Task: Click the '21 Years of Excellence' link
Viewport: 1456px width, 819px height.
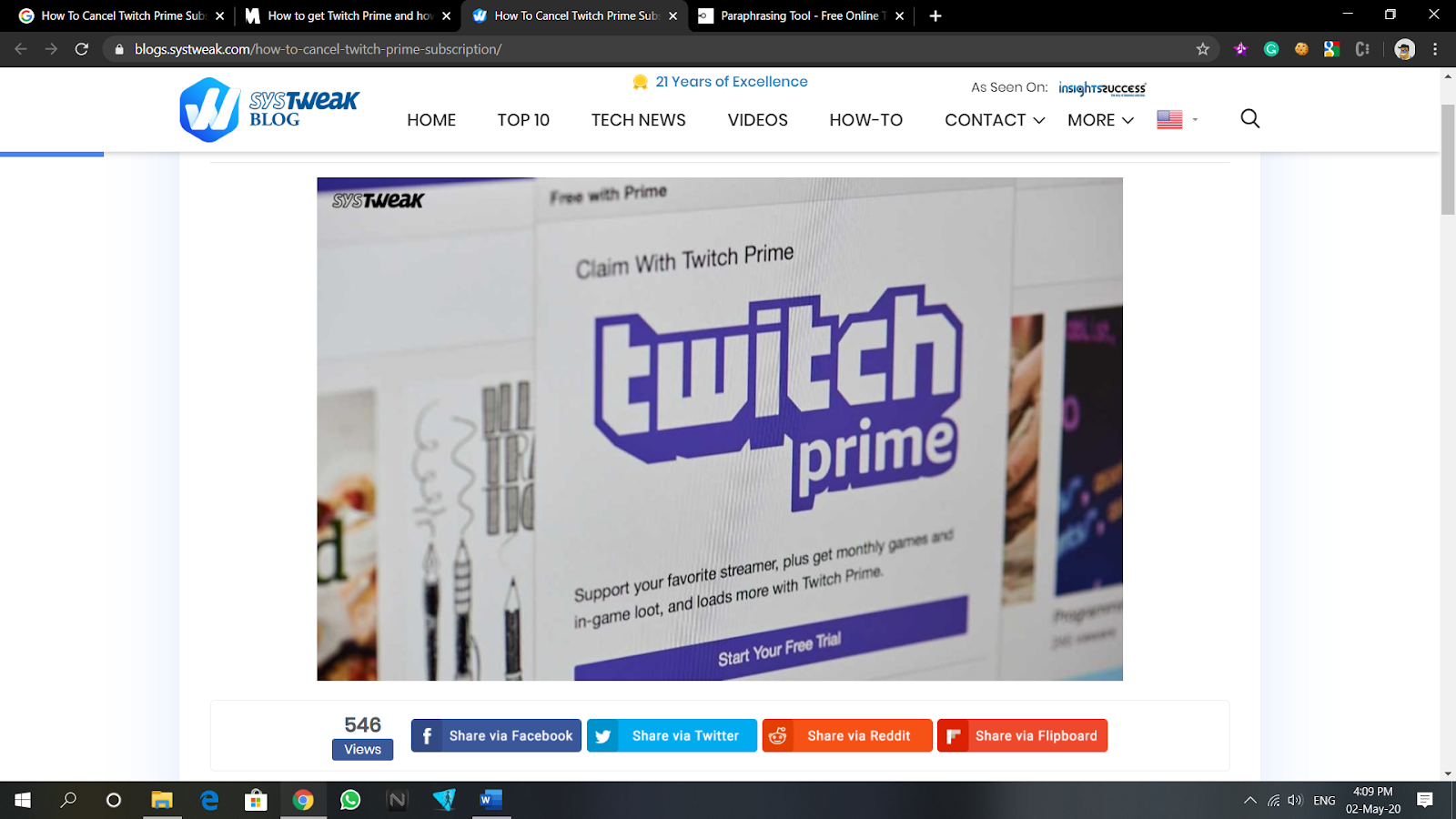Action: point(732,82)
